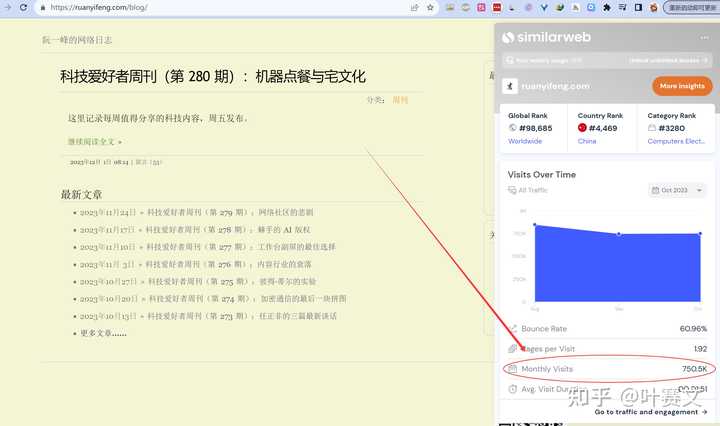Open the weekly issue 274 article link

click(x=248, y=299)
